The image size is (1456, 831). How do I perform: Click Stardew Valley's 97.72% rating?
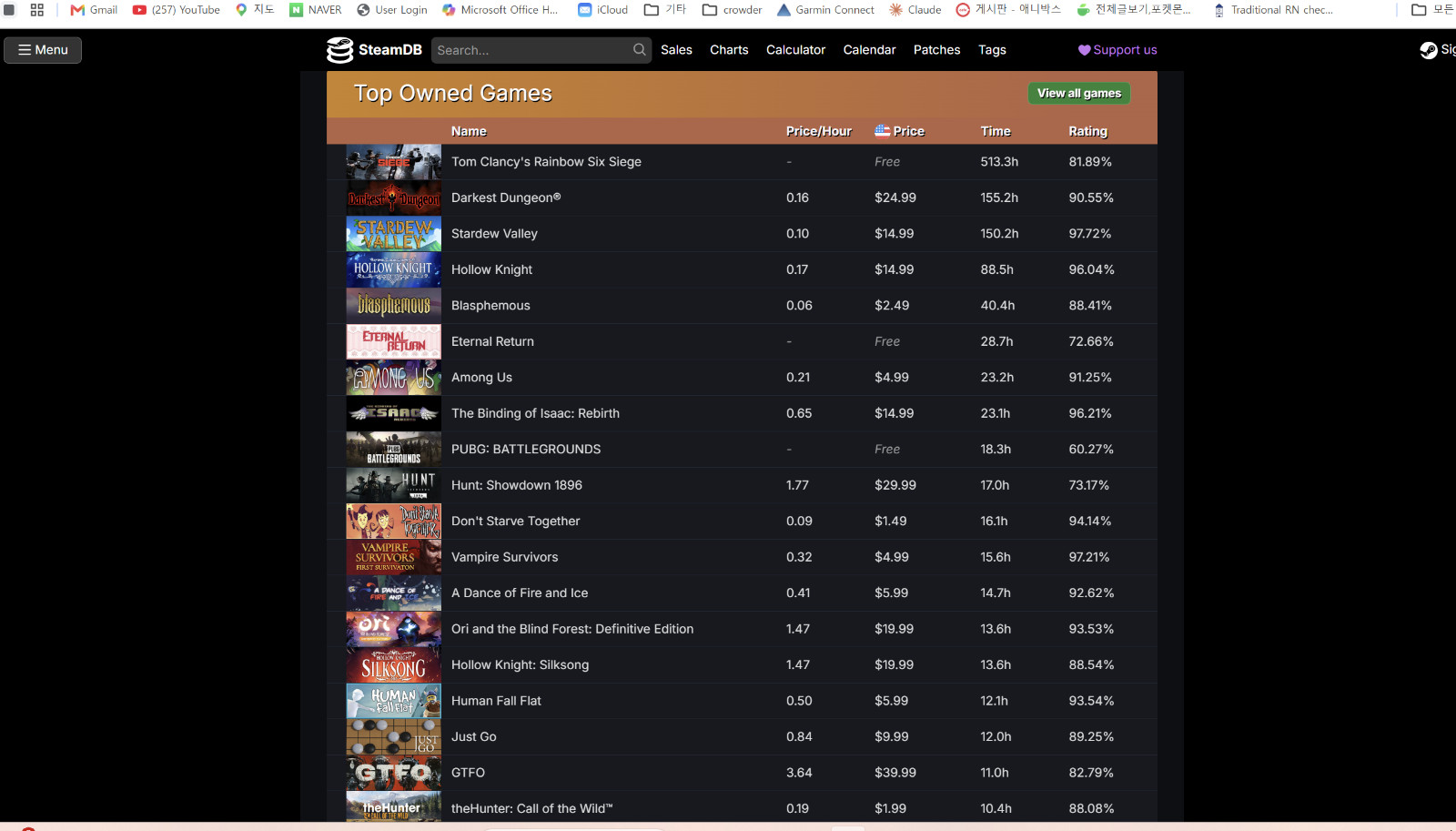tap(1090, 234)
